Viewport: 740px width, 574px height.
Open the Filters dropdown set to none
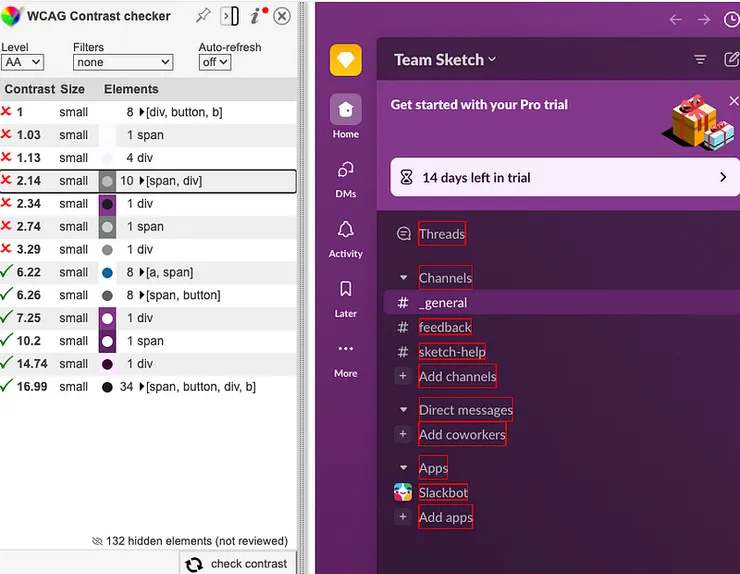point(123,62)
